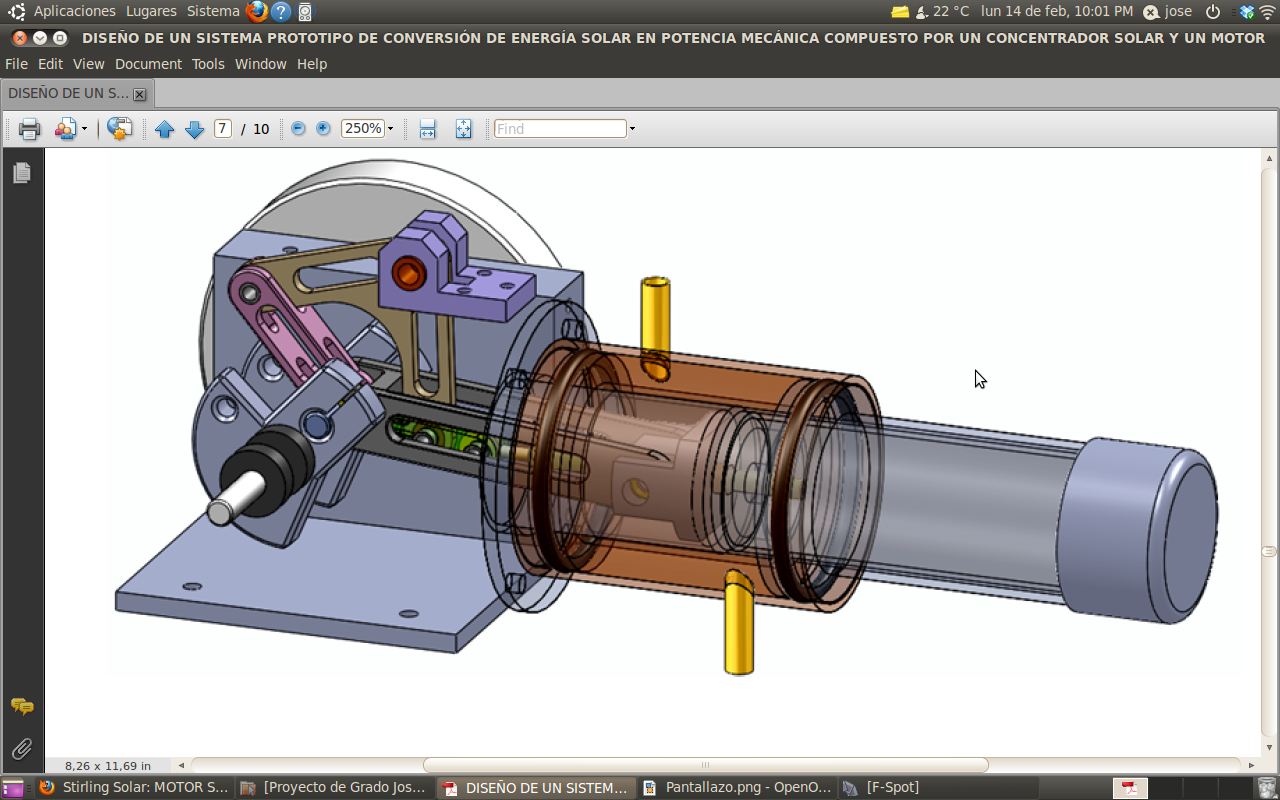Toggle the Comments panel
The image size is (1280, 800).
click(x=22, y=707)
